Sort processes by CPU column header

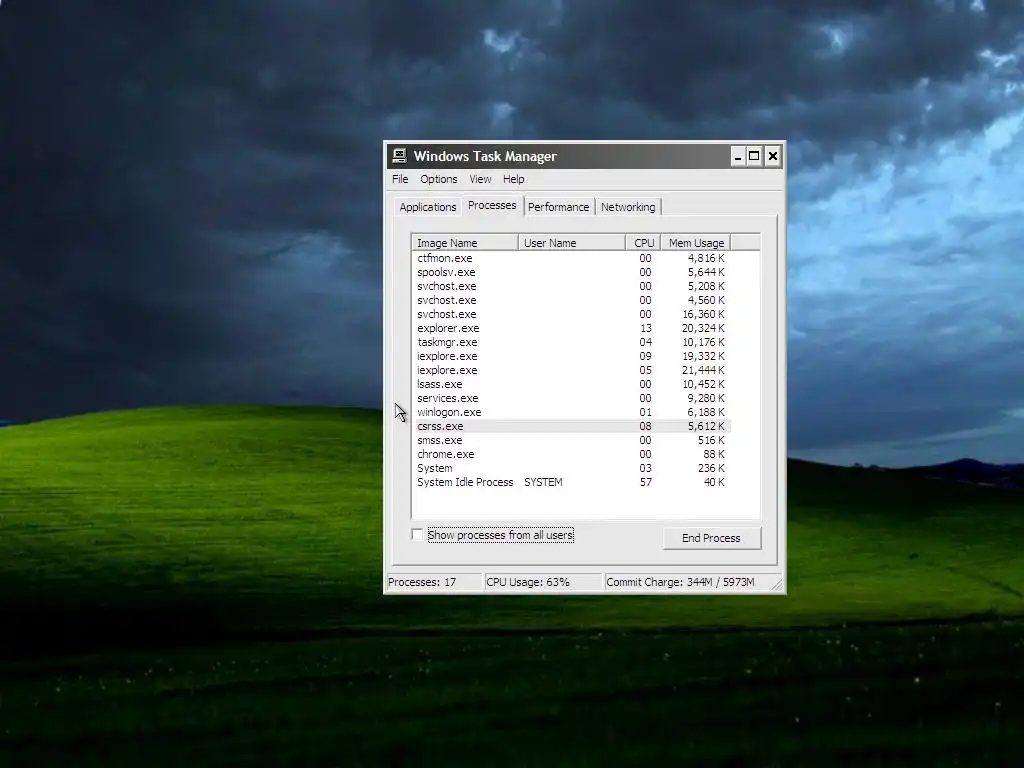[x=643, y=243]
